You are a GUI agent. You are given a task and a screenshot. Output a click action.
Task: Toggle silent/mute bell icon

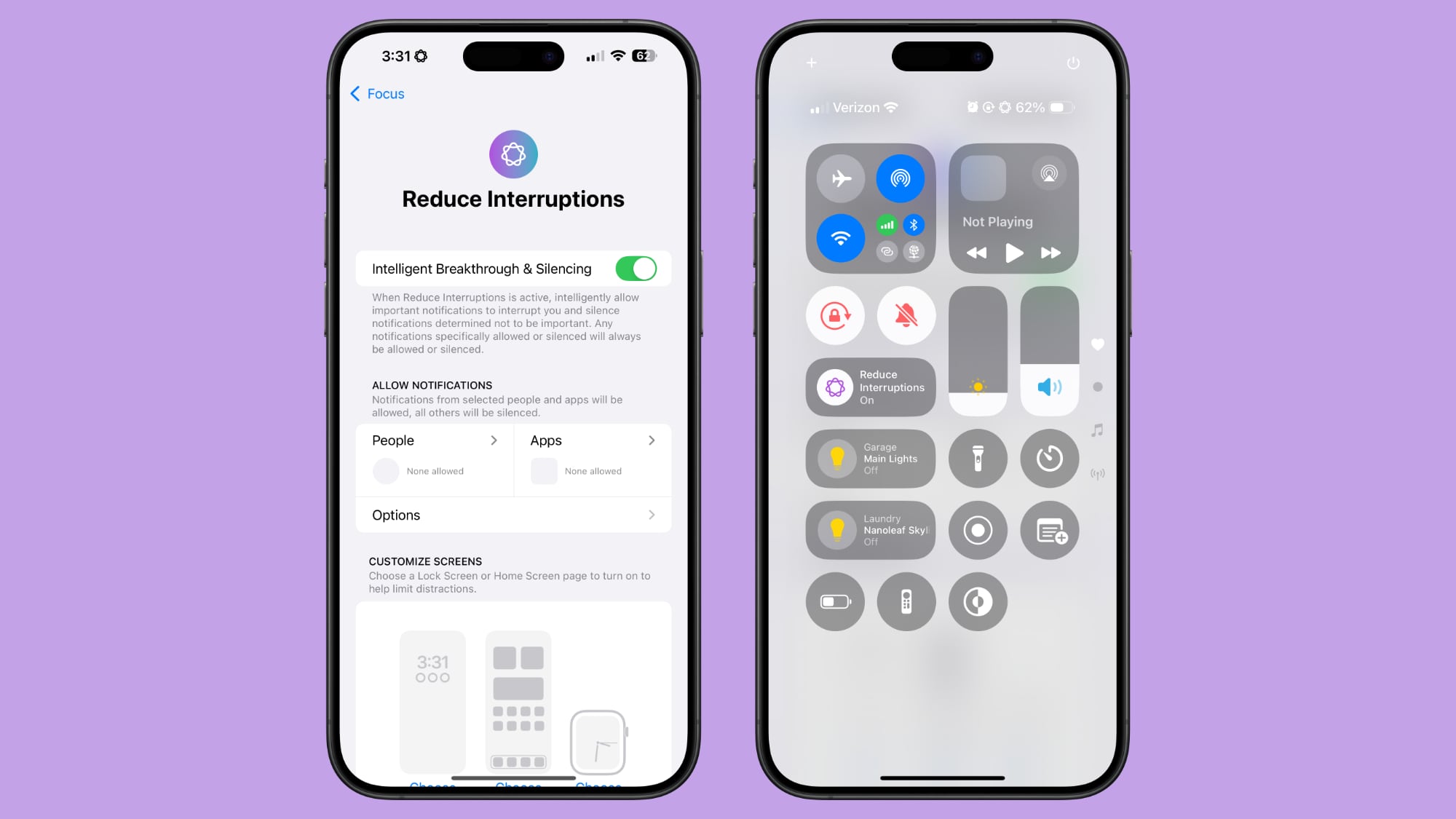coord(906,314)
